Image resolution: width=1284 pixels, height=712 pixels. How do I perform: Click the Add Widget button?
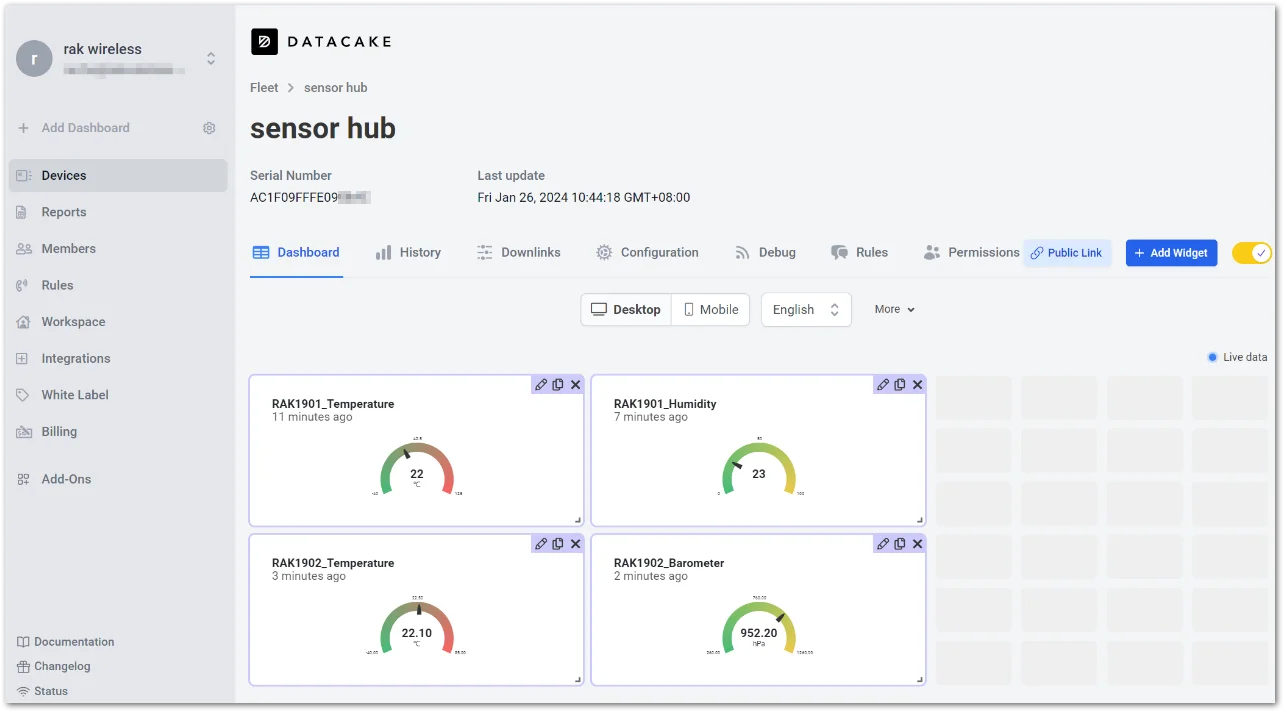tap(1171, 253)
